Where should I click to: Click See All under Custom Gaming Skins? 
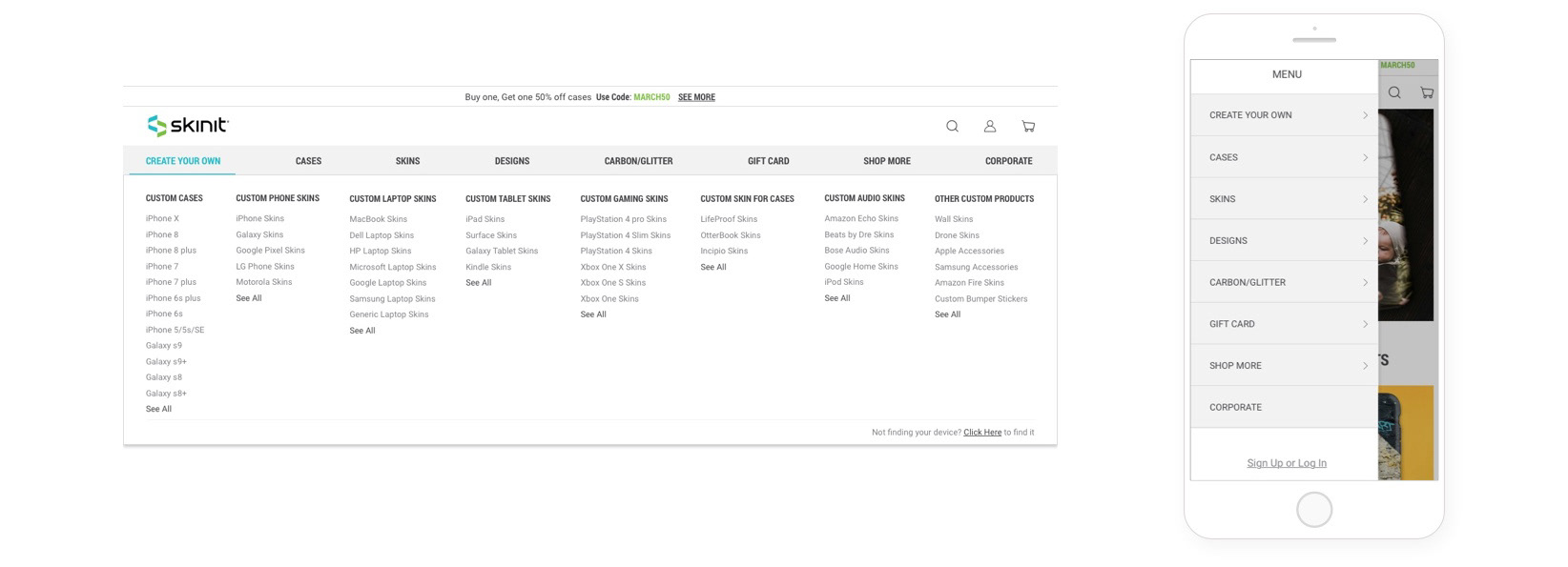pyautogui.click(x=593, y=314)
